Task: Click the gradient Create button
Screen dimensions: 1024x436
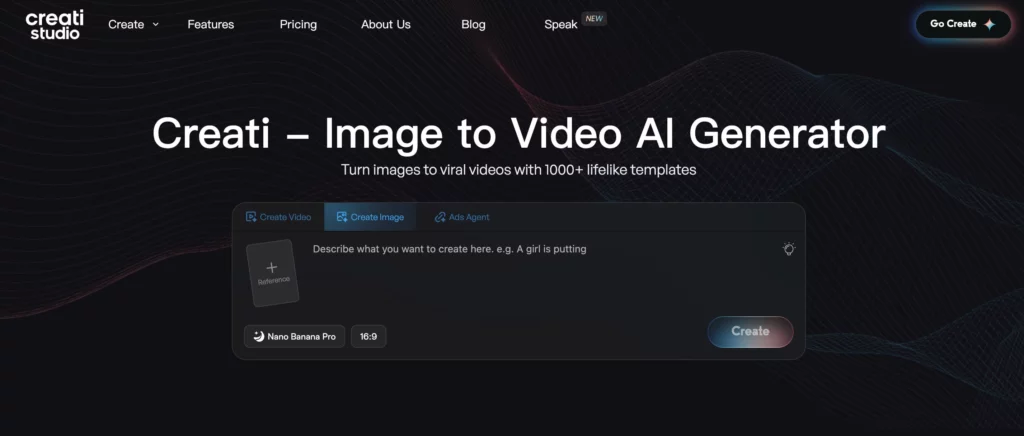Action: coord(750,332)
